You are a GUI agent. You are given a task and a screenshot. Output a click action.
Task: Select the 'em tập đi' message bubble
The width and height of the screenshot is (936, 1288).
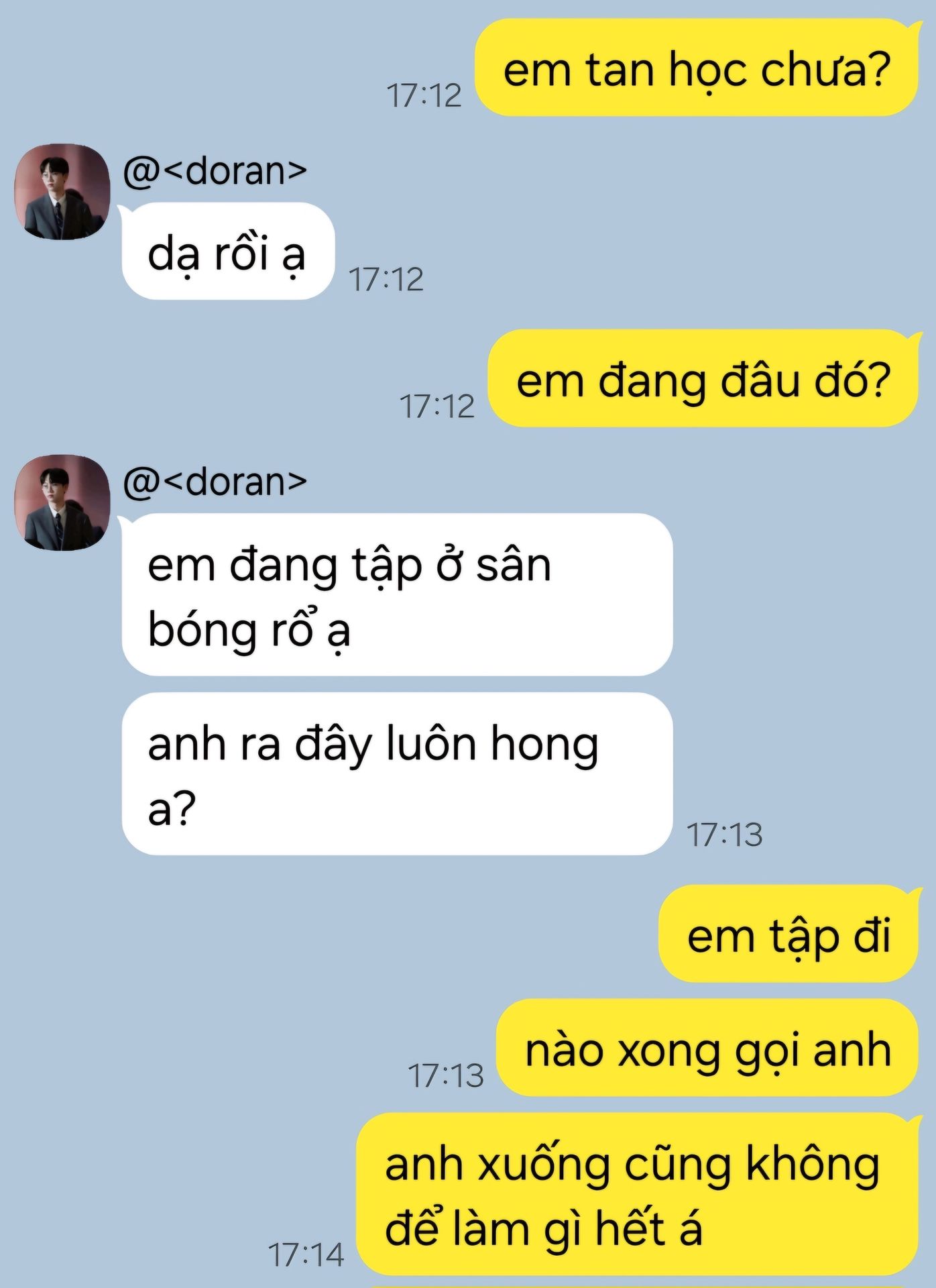(x=788, y=934)
